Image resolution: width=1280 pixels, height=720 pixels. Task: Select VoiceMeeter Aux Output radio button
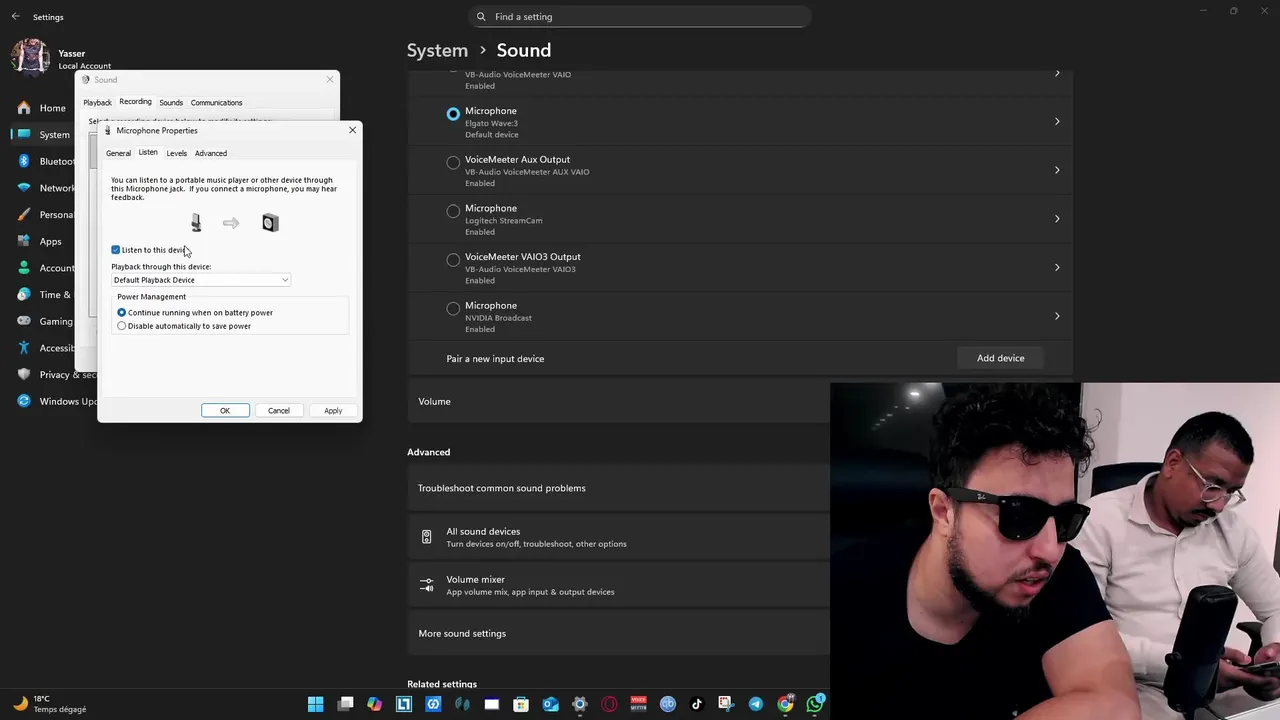tap(453, 162)
